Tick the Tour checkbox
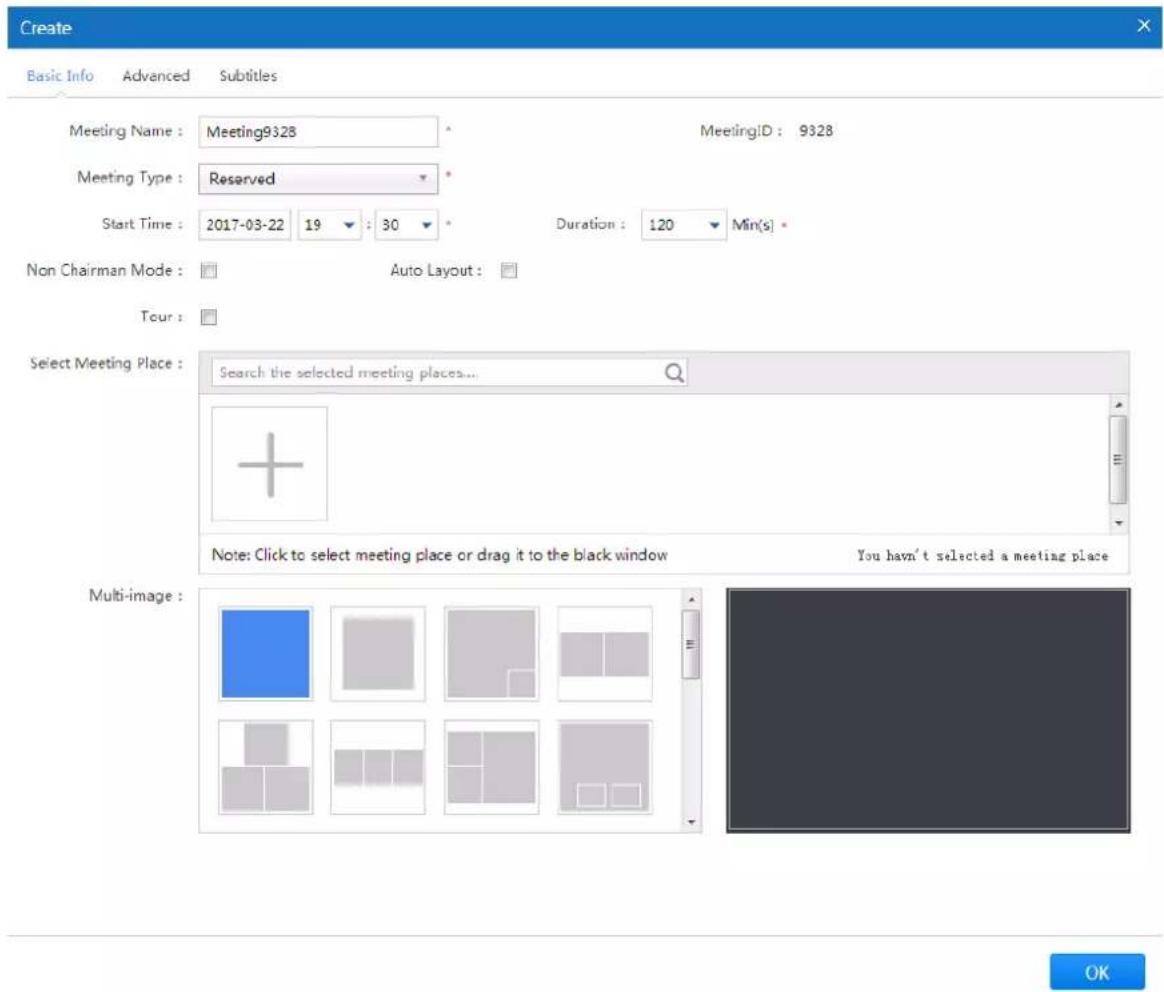The image size is (1164, 992). (x=209, y=317)
